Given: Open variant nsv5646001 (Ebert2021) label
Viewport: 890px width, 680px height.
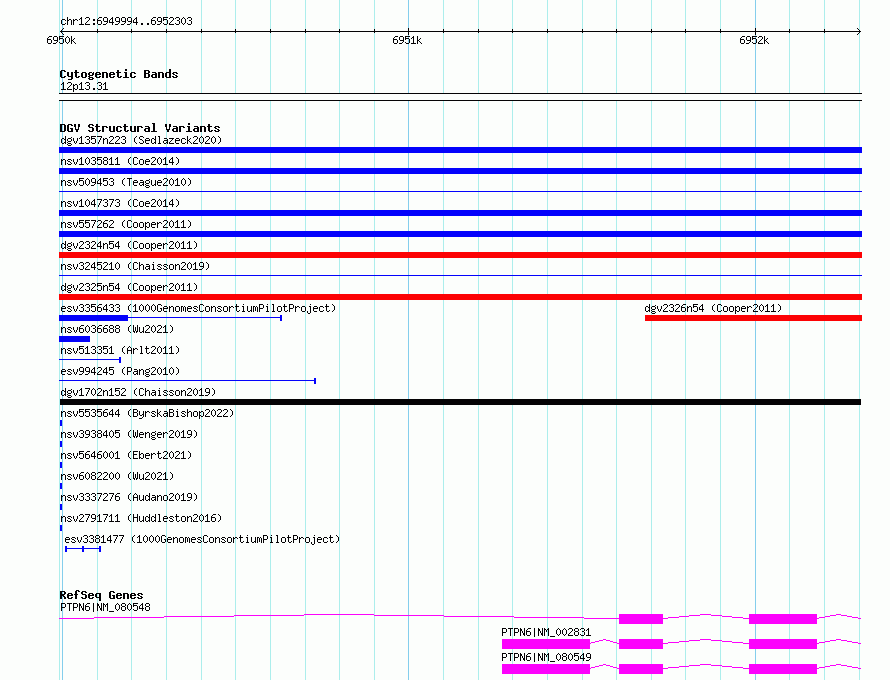Looking at the screenshot, I should point(126,455).
